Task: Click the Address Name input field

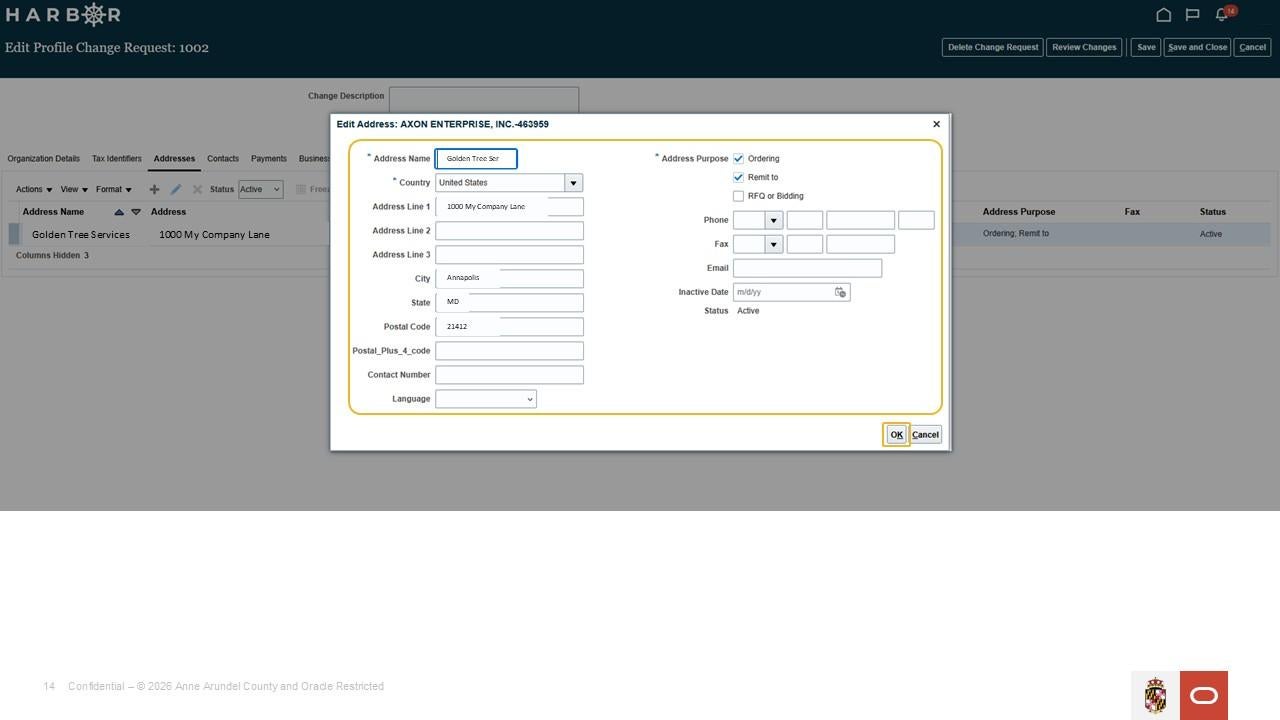Action: point(476,159)
